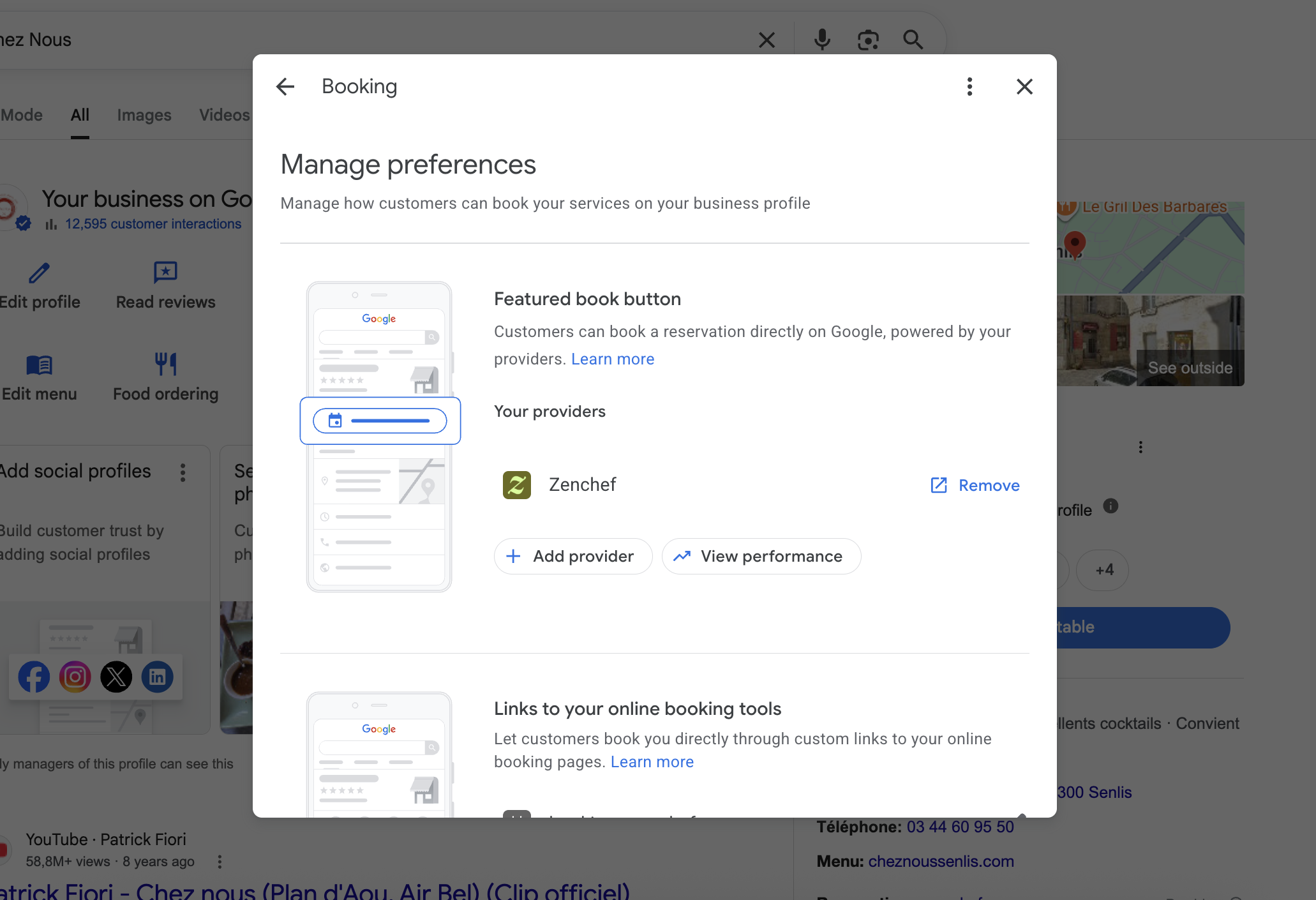Screen dimensions: 1316x900
Task: Open the cheznoussenlis.com menu link
Action: point(941,861)
